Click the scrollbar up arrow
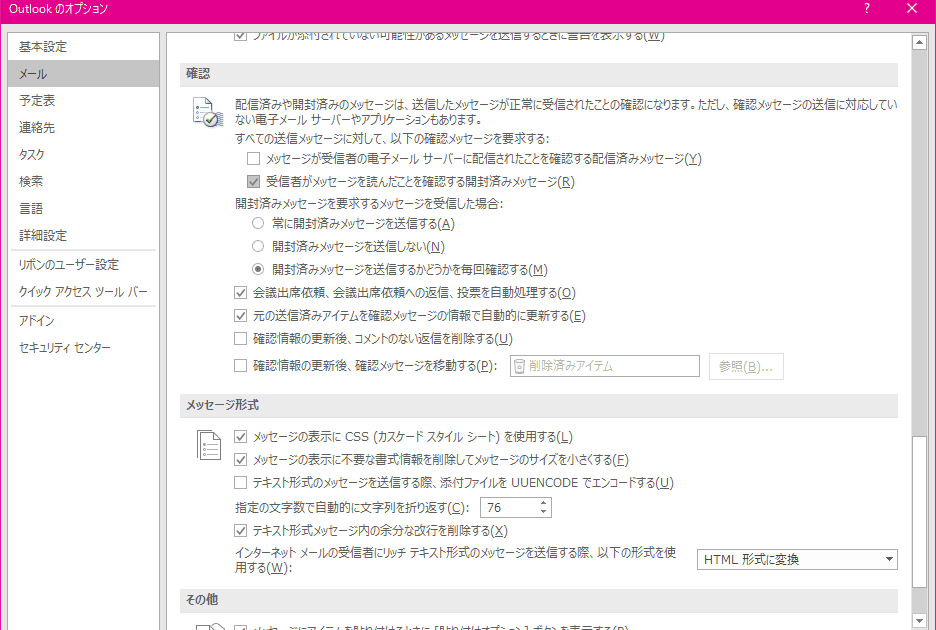Image resolution: width=936 pixels, height=630 pixels. [x=919, y=42]
